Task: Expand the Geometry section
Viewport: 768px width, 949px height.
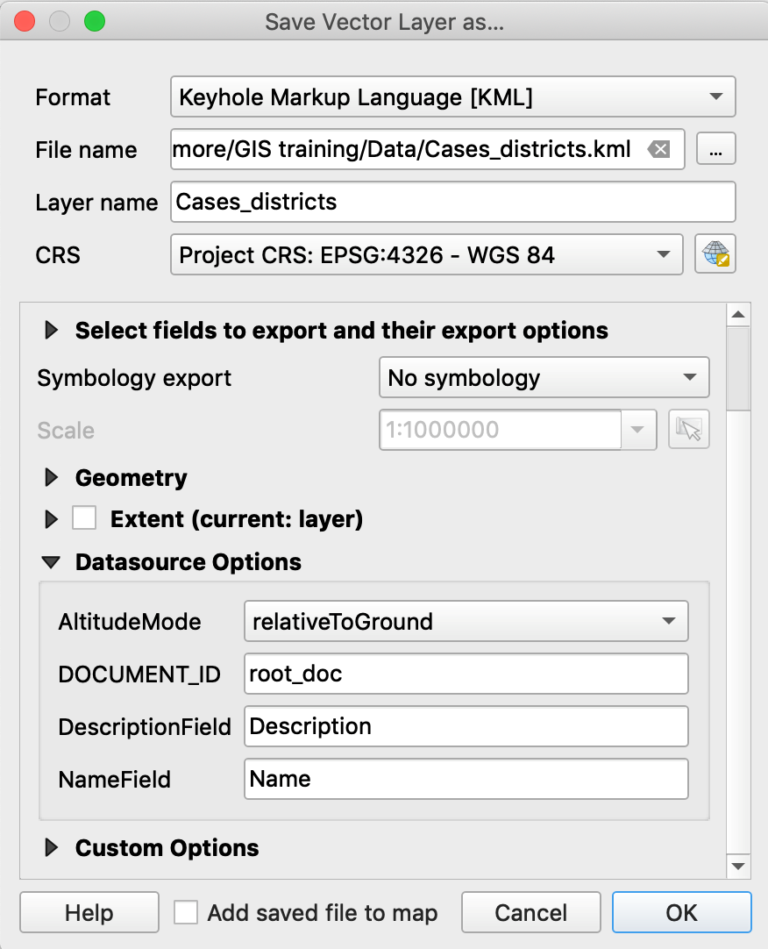Action: [51, 478]
